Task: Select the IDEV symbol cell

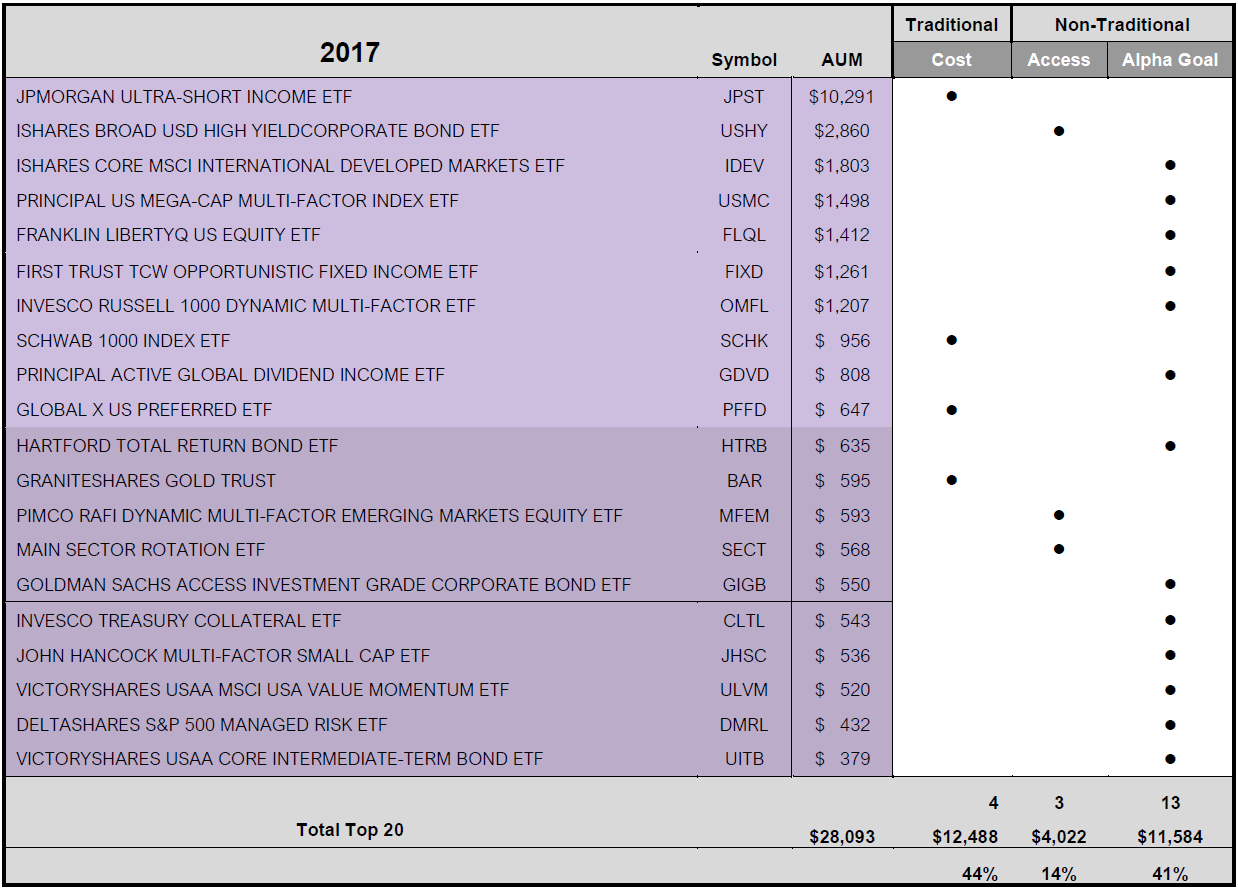Action: tap(744, 166)
